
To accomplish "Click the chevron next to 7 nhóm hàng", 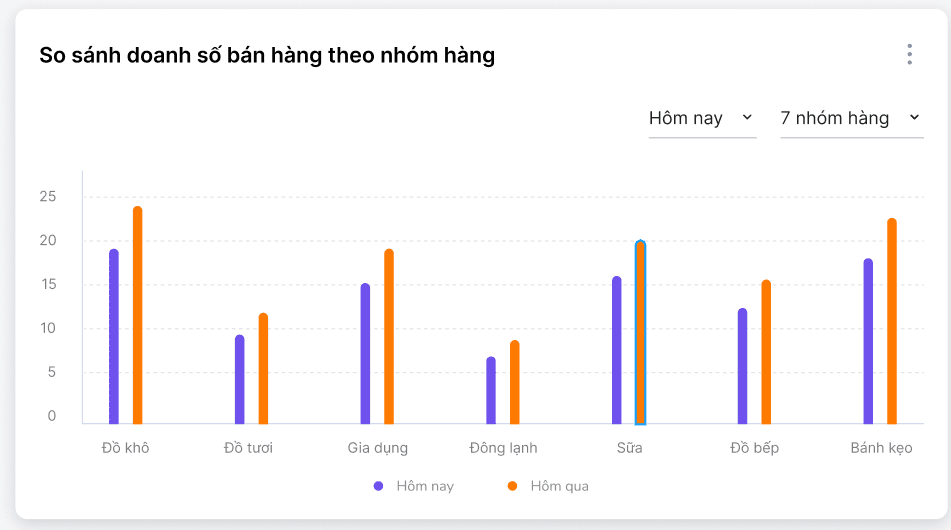I will (914, 118).
